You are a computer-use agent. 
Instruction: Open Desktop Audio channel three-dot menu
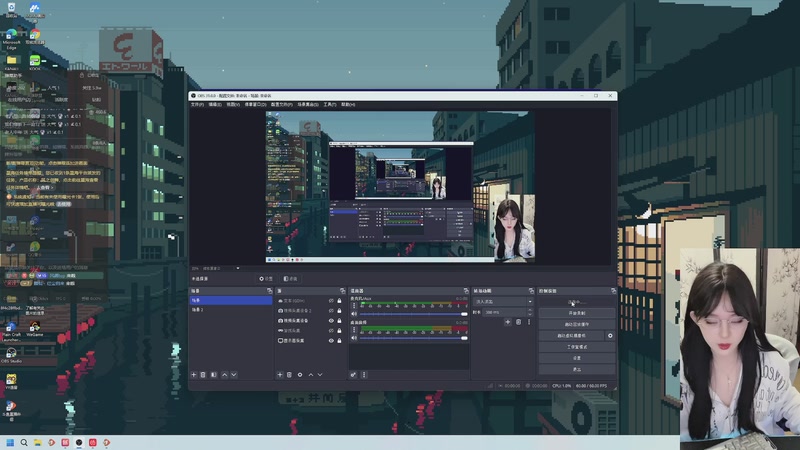click(354, 330)
